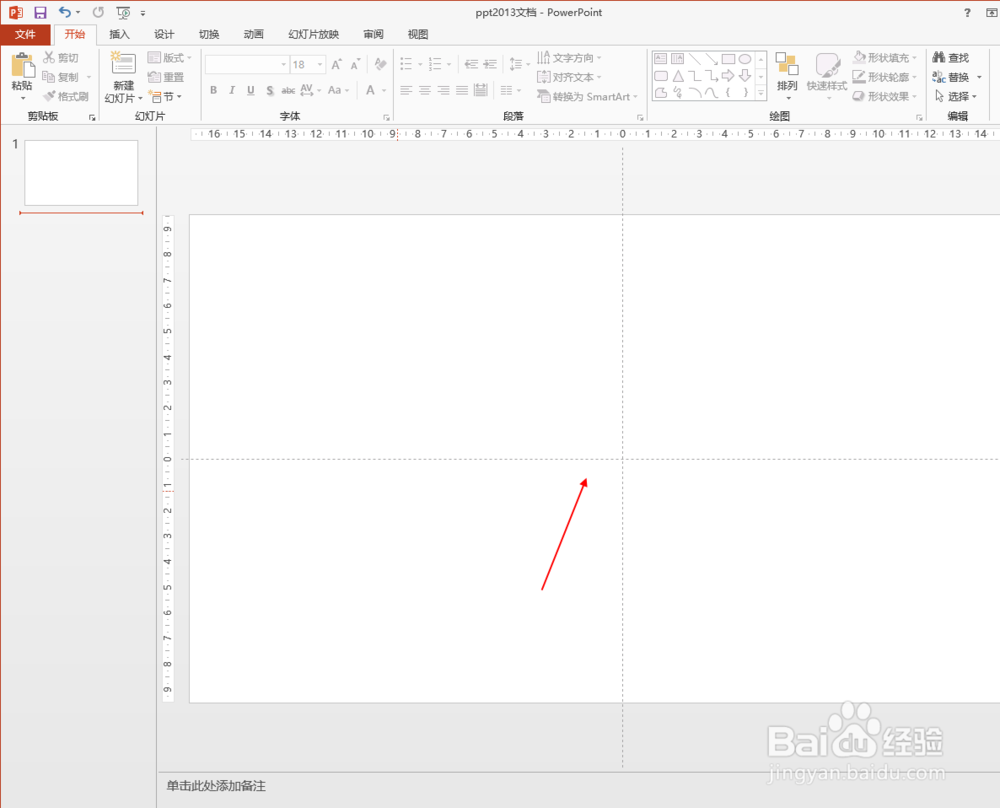
Task: Toggle Underline formatting
Action: [251, 90]
